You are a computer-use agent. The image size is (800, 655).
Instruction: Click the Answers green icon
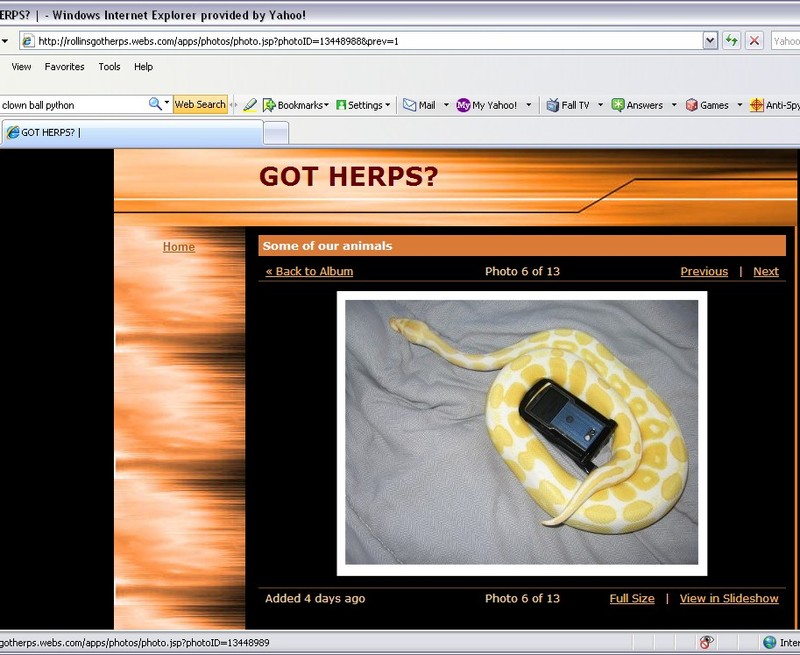point(618,105)
